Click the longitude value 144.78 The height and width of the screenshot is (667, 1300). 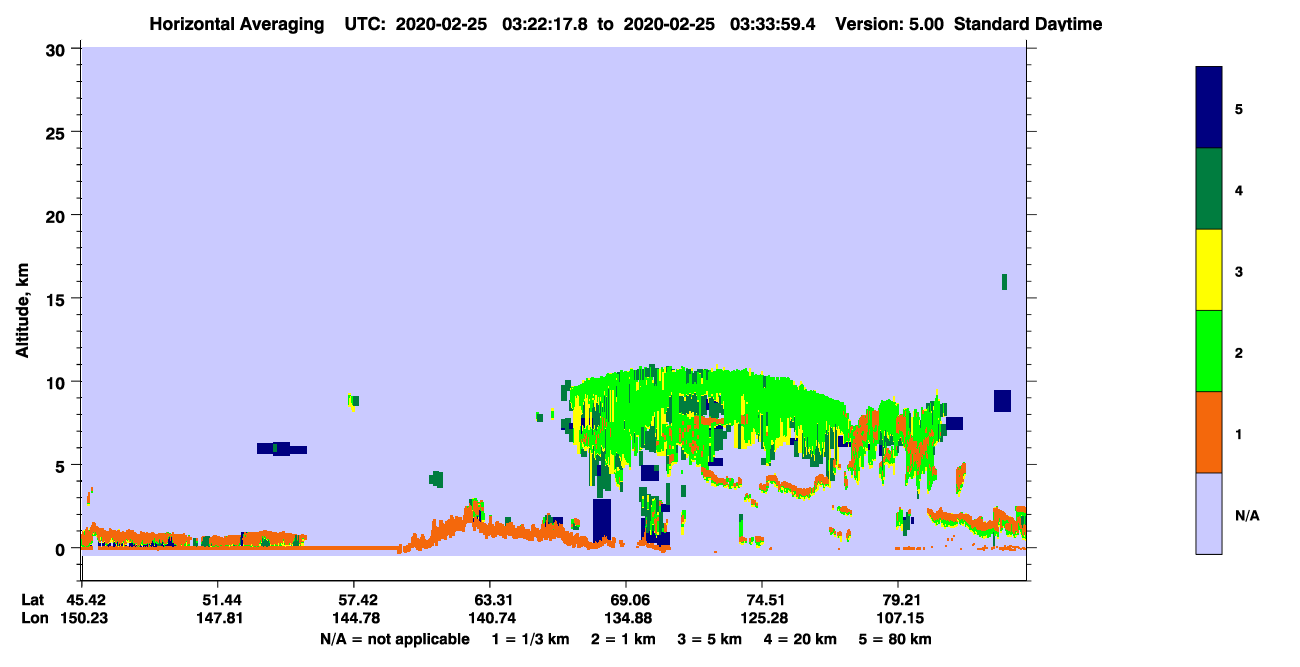pyautogui.click(x=354, y=619)
